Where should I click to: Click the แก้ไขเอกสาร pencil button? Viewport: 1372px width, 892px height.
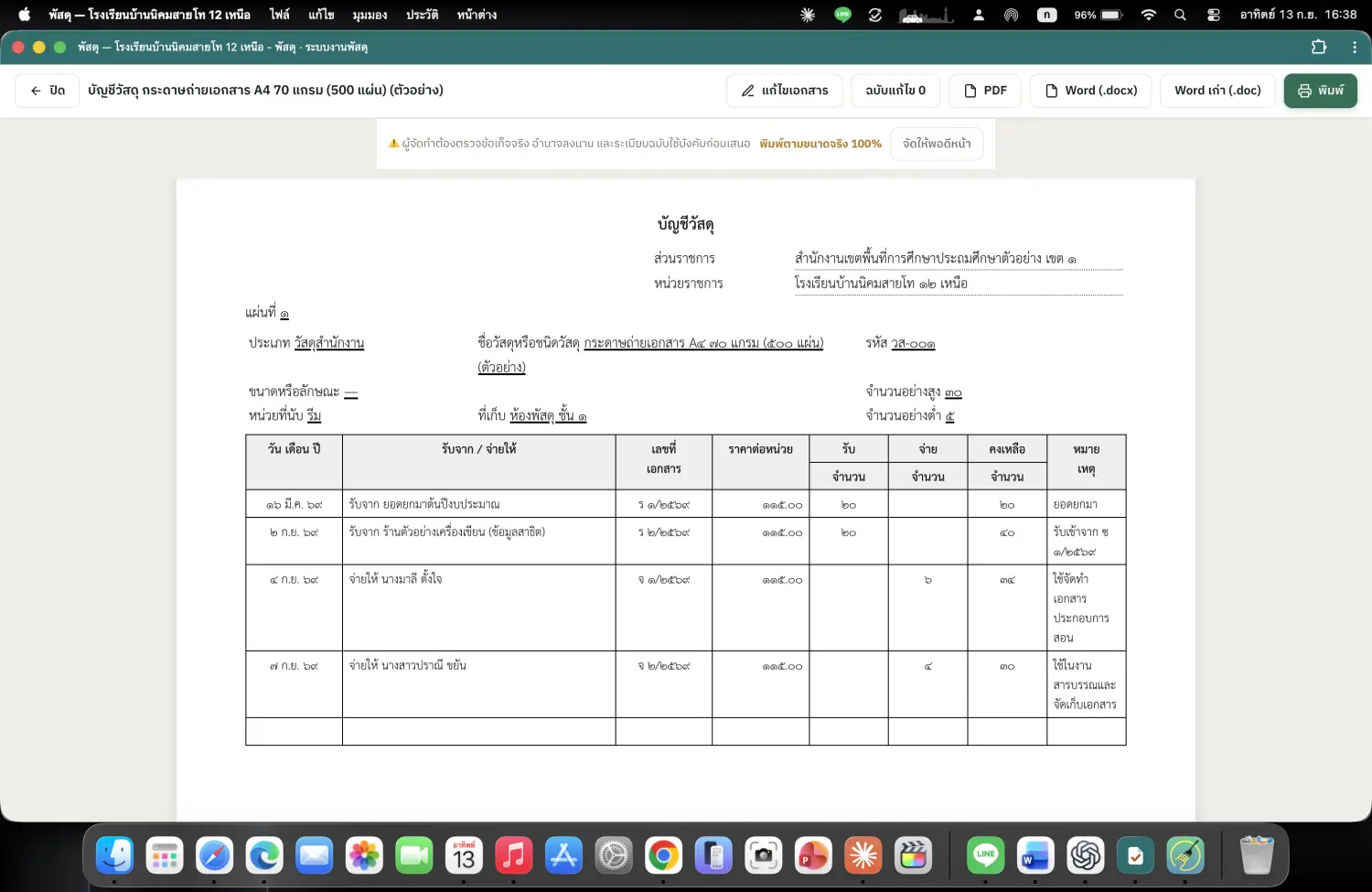pos(785,91)
